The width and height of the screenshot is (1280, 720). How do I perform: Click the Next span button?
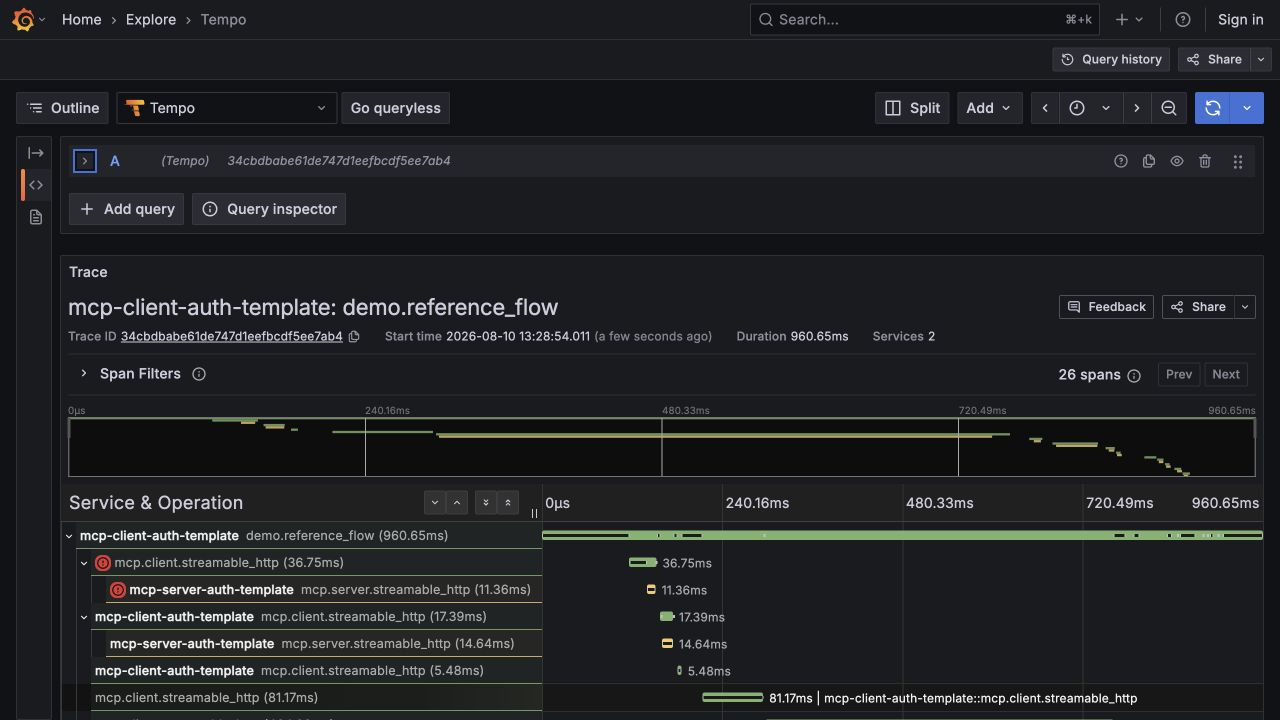(x=1226, y=375)
